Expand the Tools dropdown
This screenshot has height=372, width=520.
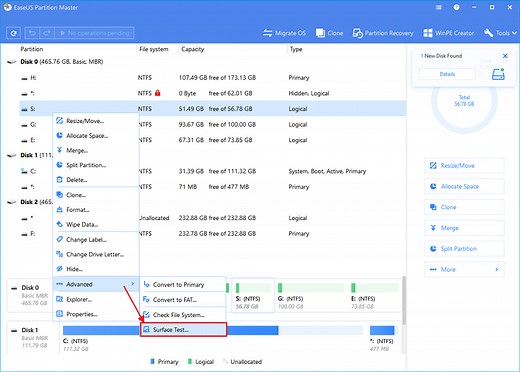[500, 33]
